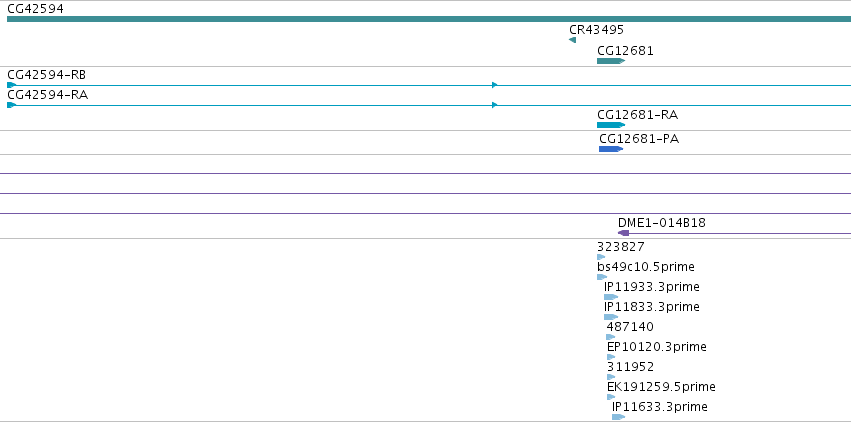Click the IP11933.3prime label
Image resolution: width=851 pixels, height=422 pixels.
click(652, 287)
